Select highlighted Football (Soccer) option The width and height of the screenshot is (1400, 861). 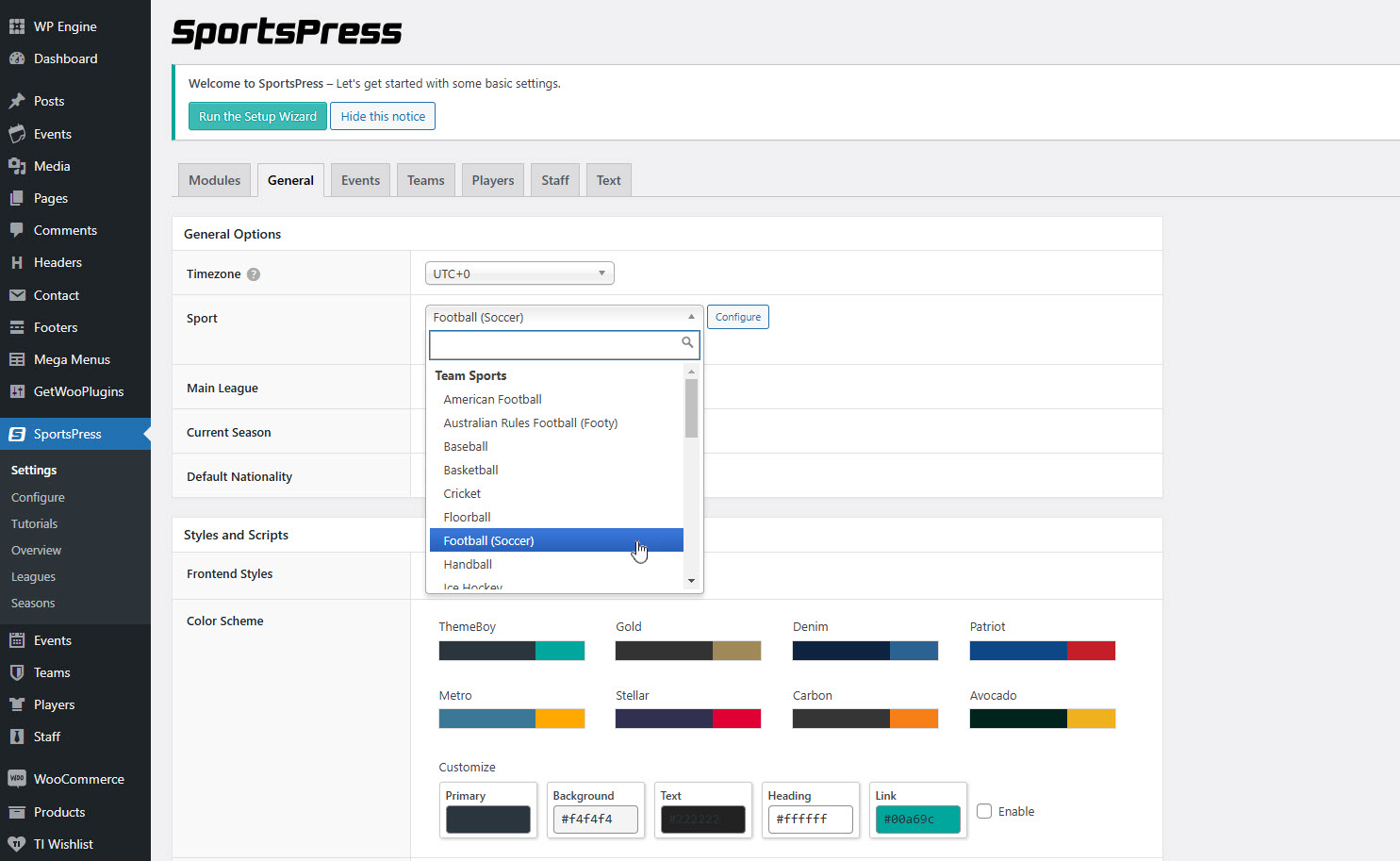pyautogui.click(x=556, y=540)
